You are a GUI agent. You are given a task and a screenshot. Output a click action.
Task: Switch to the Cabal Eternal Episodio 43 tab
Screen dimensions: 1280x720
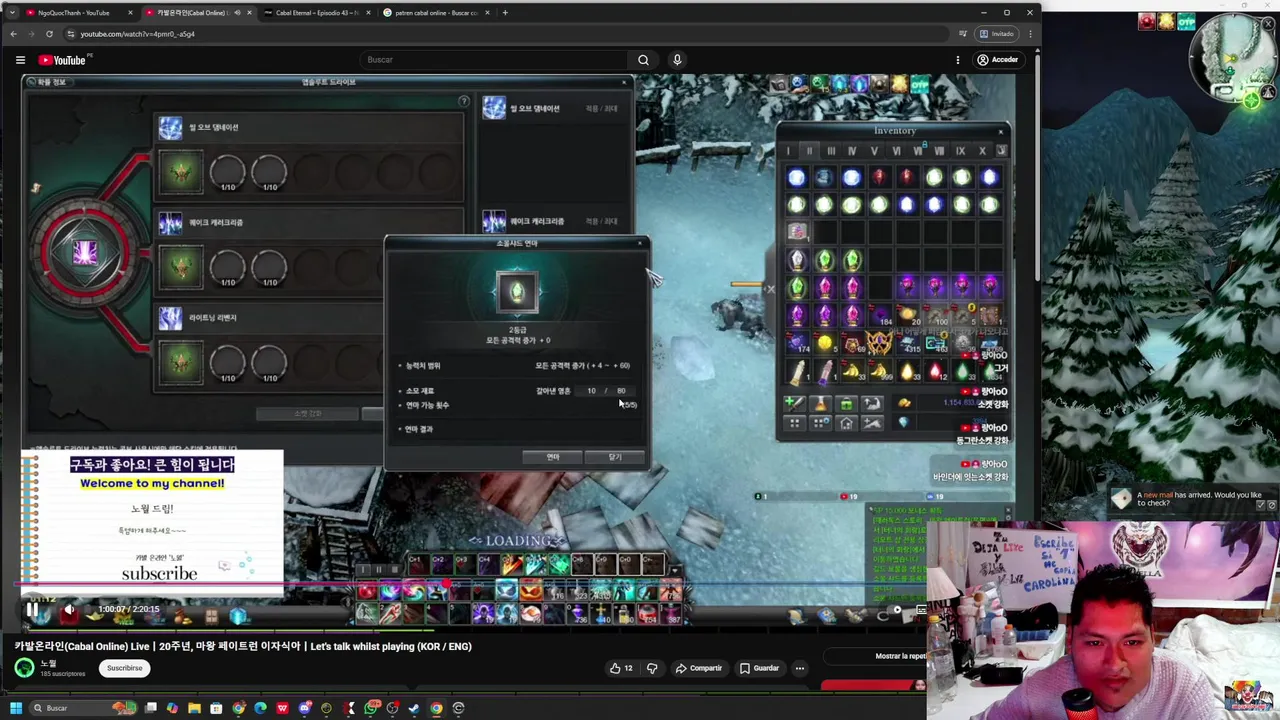pyautogui.click(x=315, y=13)
